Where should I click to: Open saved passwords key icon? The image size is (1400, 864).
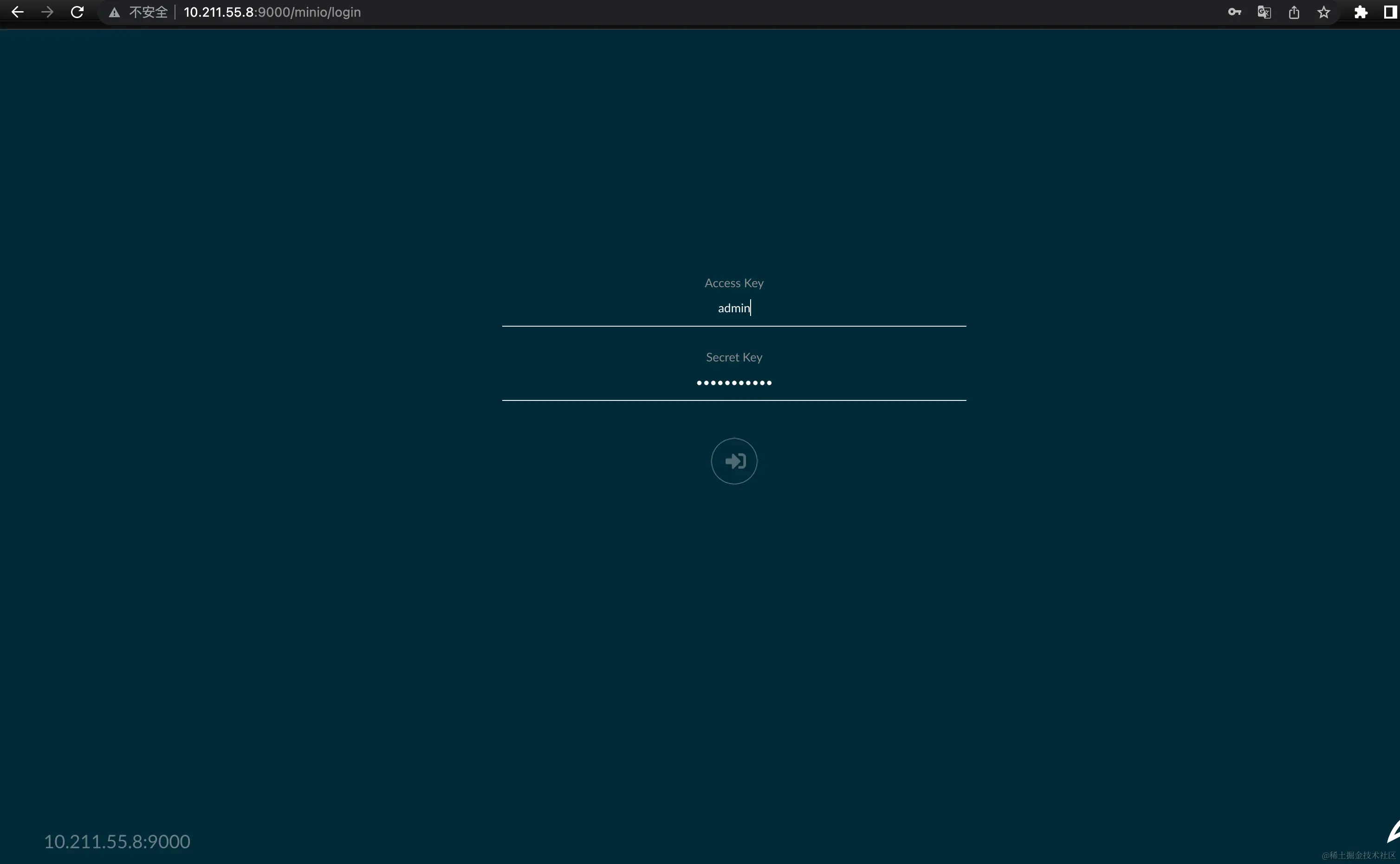[x=1234, y=12]
